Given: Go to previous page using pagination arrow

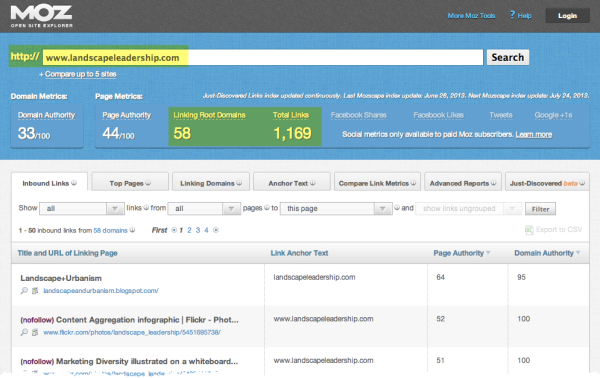Looking at the screenshot, I should click(174, 230).
